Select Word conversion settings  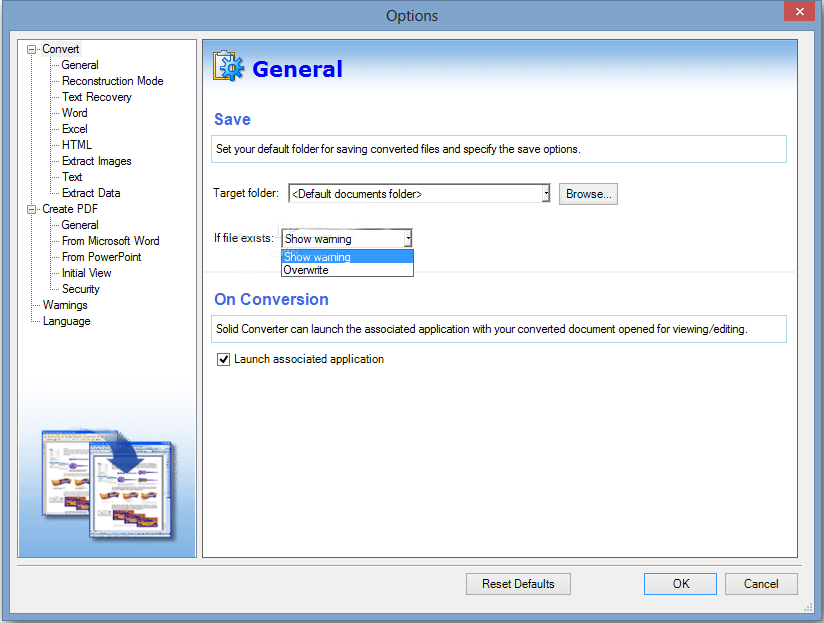(75, 113)
